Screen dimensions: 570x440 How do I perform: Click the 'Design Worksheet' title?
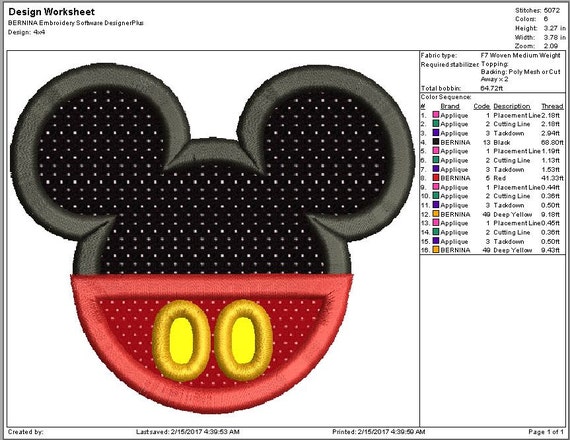[51, 12]
